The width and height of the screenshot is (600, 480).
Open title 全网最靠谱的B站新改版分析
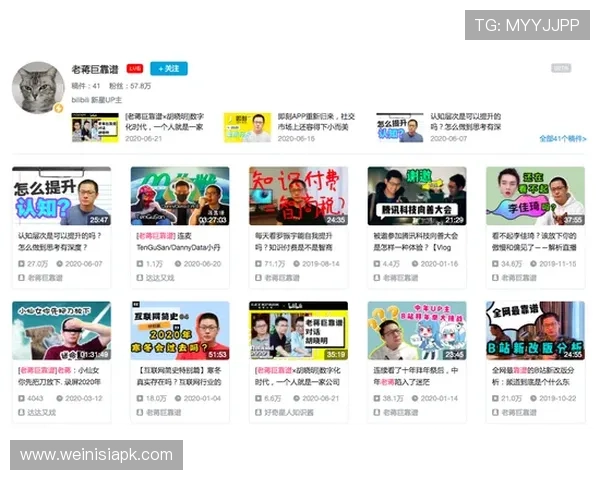click(x=533, y=376)
